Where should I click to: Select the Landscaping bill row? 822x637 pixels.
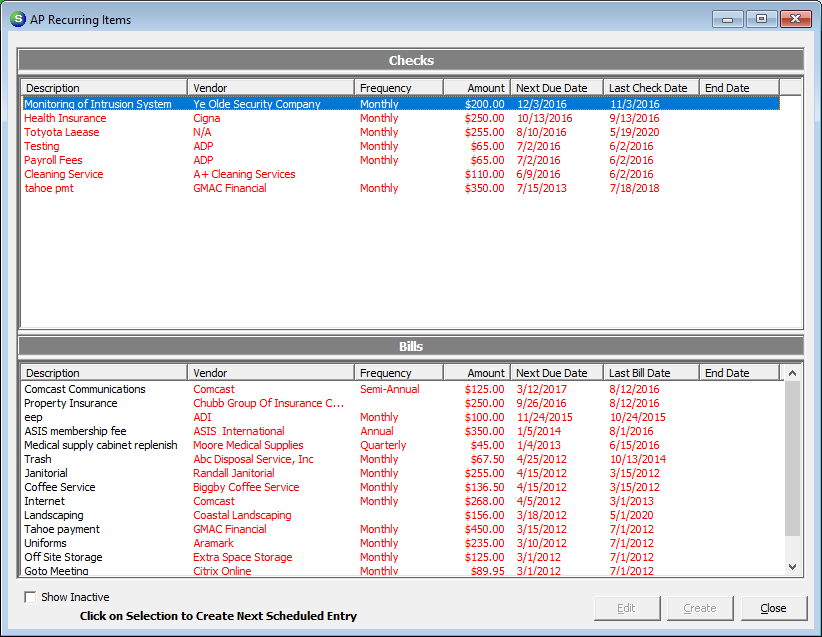401,515
